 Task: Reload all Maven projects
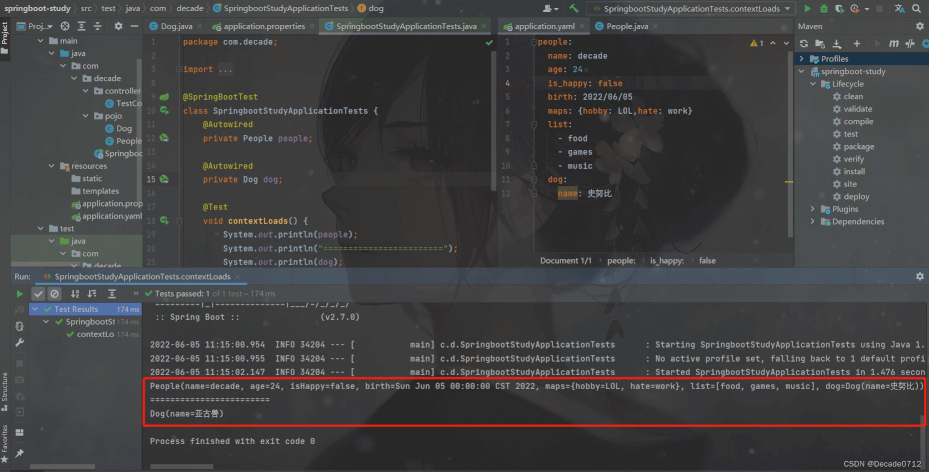click(803, 43)
